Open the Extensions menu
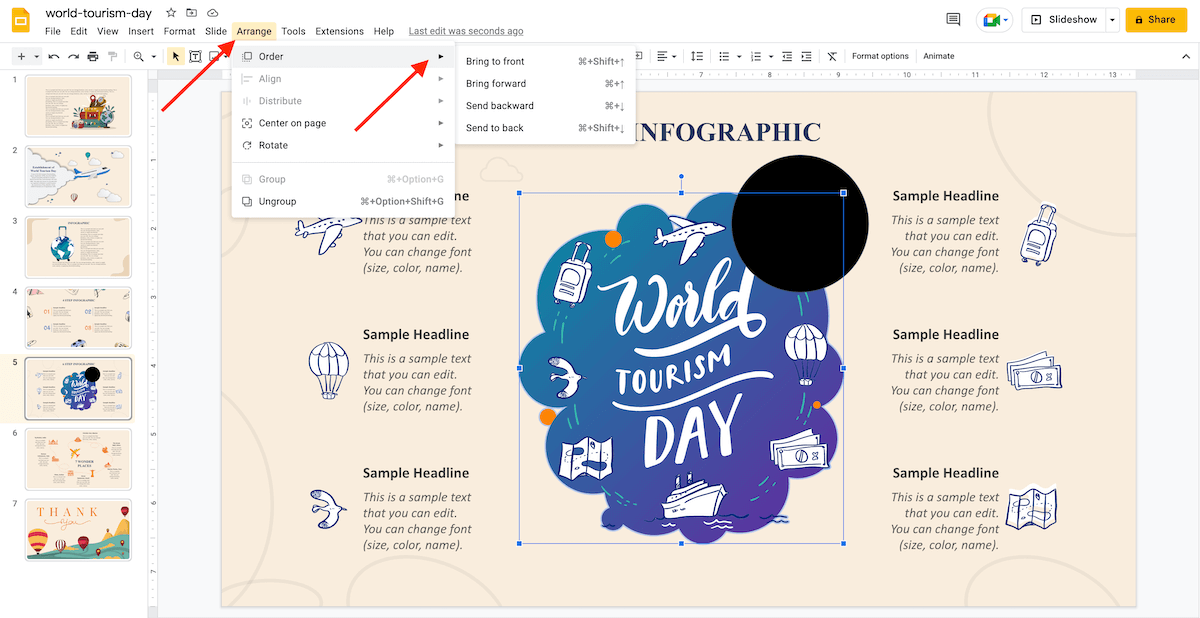Viewport: 1200px width, 618px height. pyautogui.click(x=340, y=31)
